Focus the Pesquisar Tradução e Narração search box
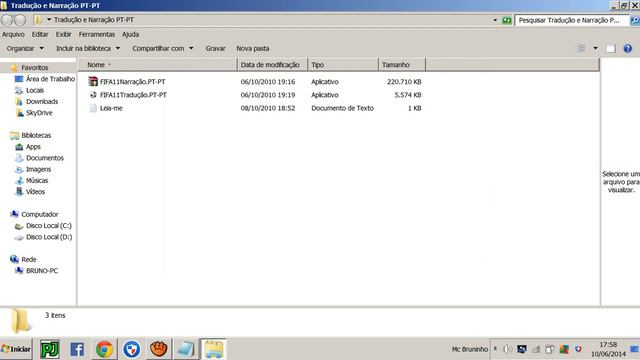 (572, 20)
